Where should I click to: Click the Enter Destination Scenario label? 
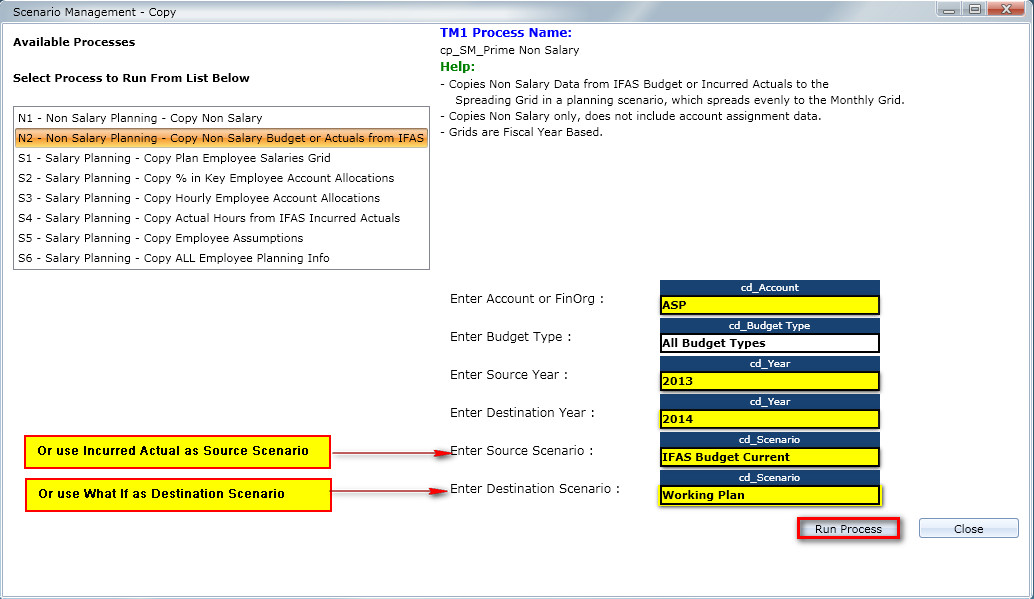pos(535,489)
